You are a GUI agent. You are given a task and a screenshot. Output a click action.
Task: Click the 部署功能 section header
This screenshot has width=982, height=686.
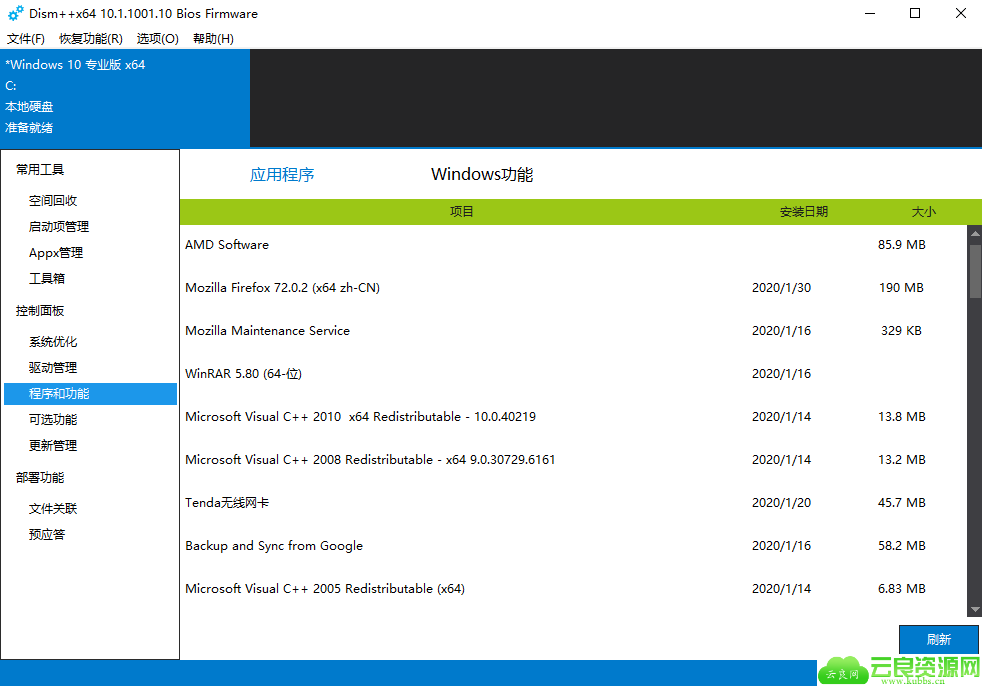(x=40, y=477)
